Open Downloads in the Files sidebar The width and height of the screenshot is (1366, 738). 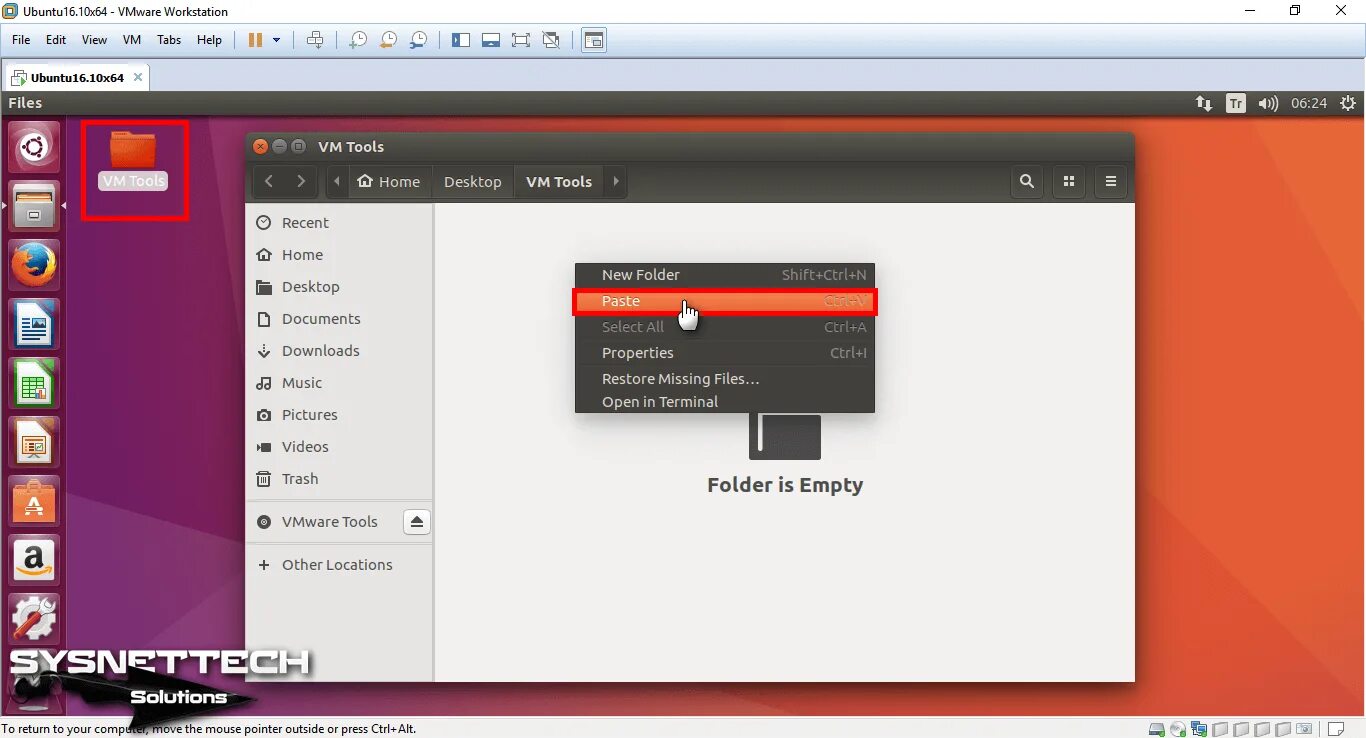point(339,351)
